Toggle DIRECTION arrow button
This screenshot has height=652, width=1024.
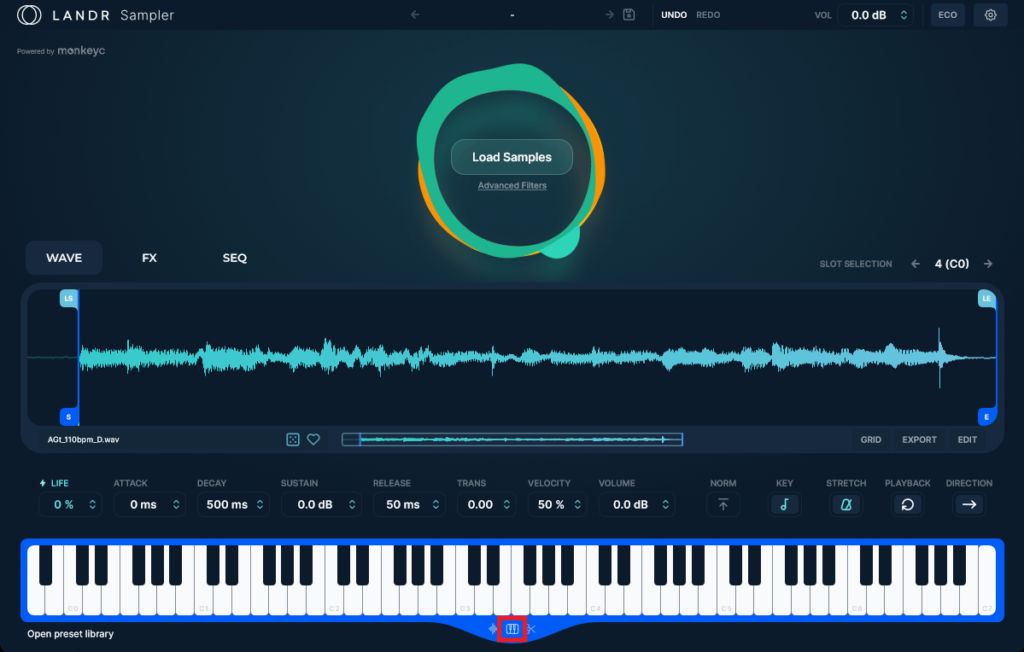[x=969, y=504]
